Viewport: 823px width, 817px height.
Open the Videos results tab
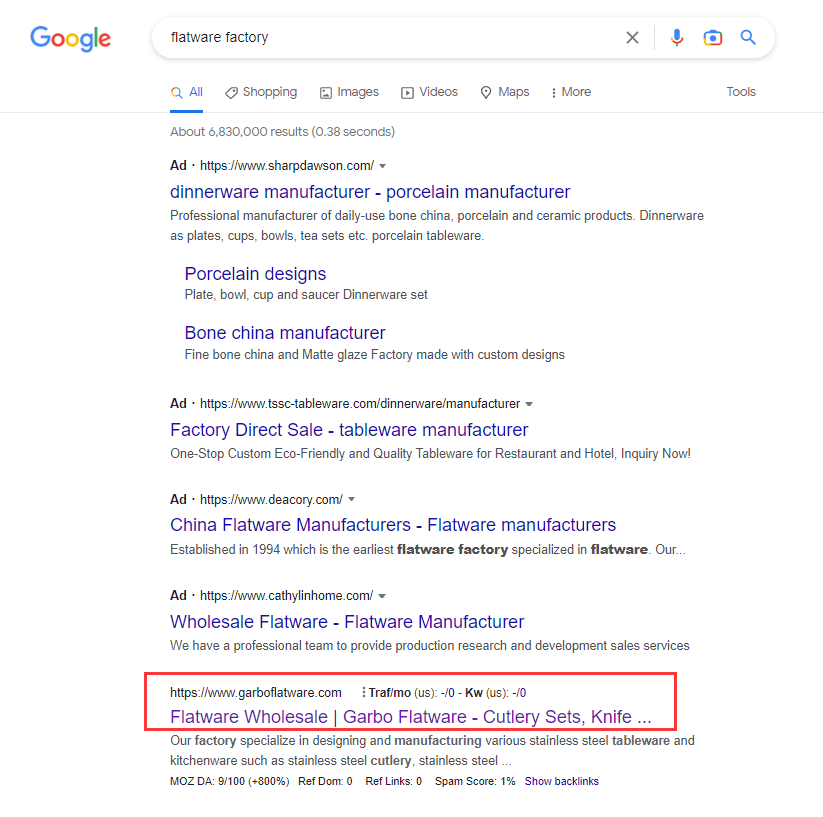point(429,92)
